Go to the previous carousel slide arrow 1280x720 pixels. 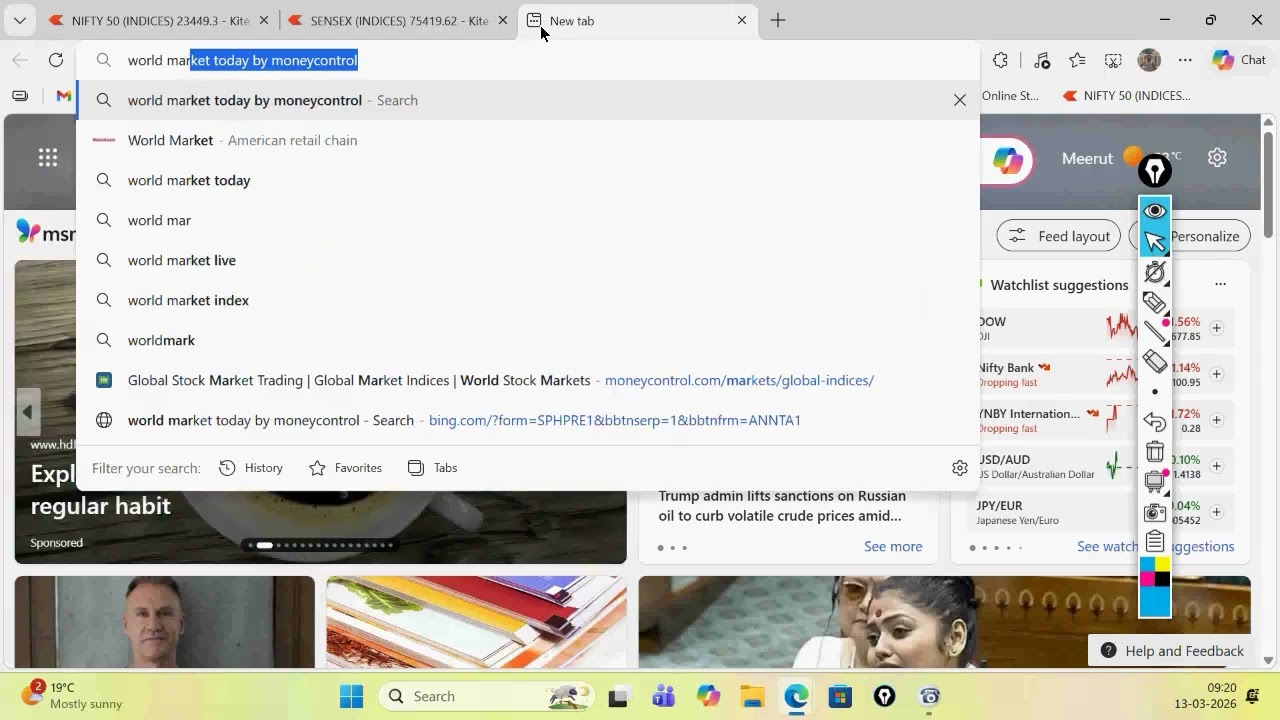pos(27,412)
